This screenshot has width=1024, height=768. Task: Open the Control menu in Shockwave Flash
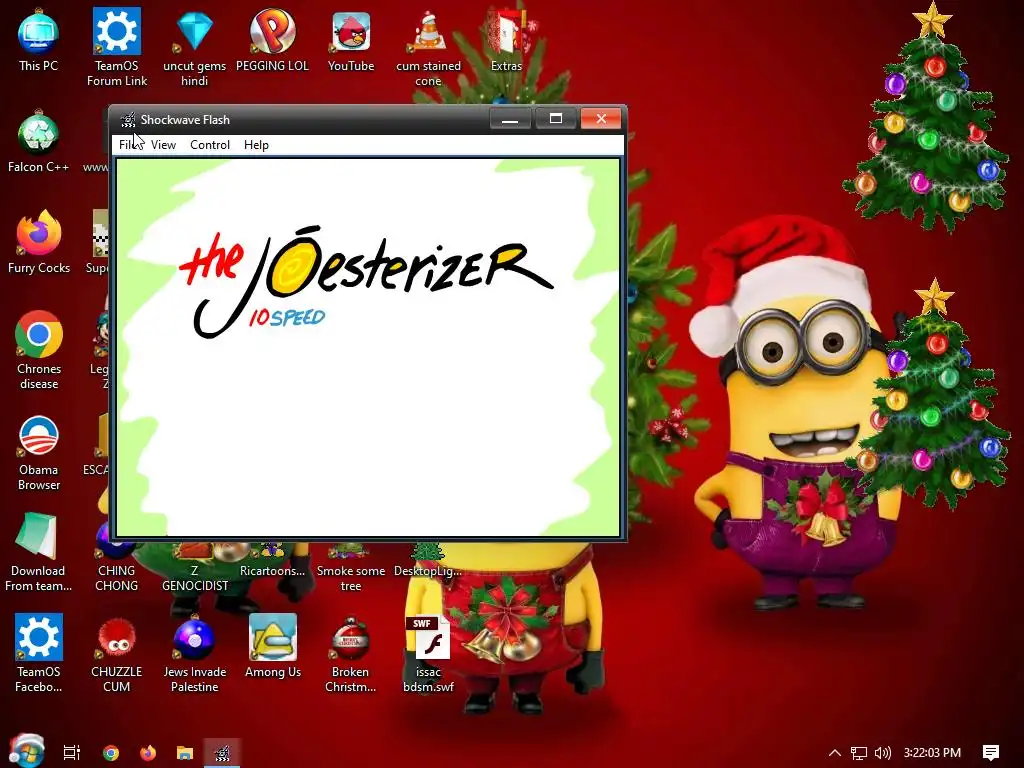[x=210, y=144]
